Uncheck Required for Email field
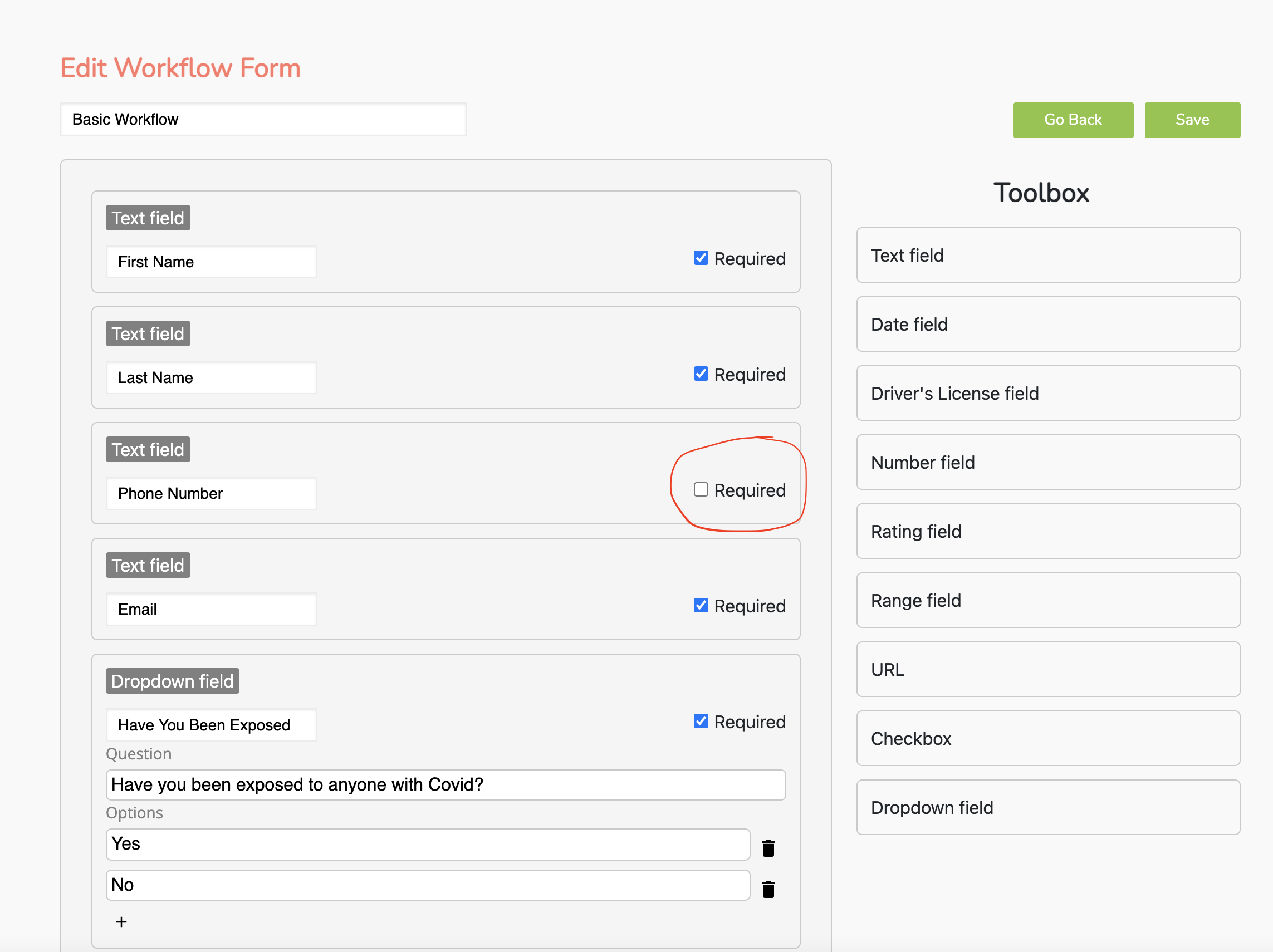The image size is (1273, 952). tap(701, 606)
